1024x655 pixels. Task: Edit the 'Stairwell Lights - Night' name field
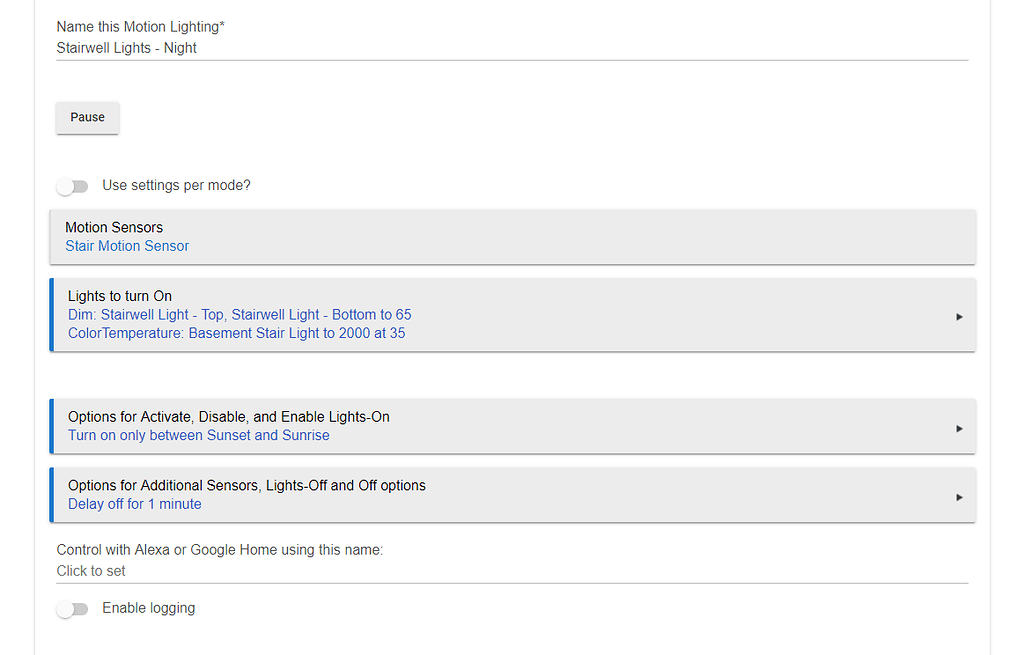[510, 47]
